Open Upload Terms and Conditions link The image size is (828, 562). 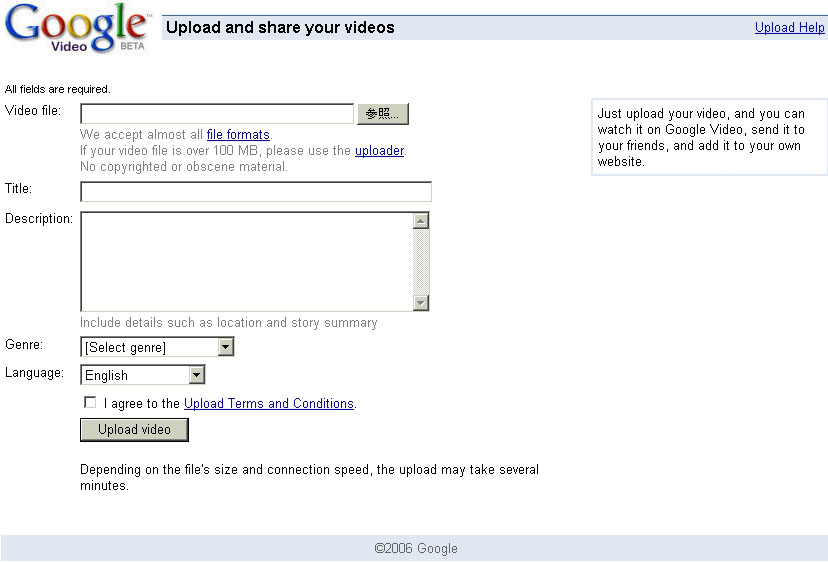pos(269,404)
